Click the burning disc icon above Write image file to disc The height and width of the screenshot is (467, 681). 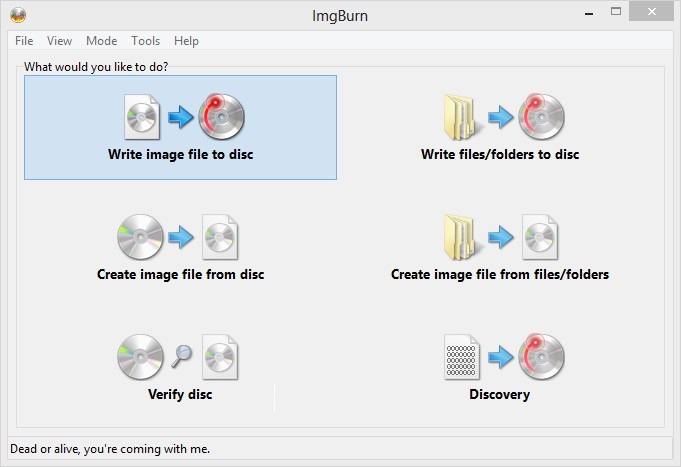point(221,116)
